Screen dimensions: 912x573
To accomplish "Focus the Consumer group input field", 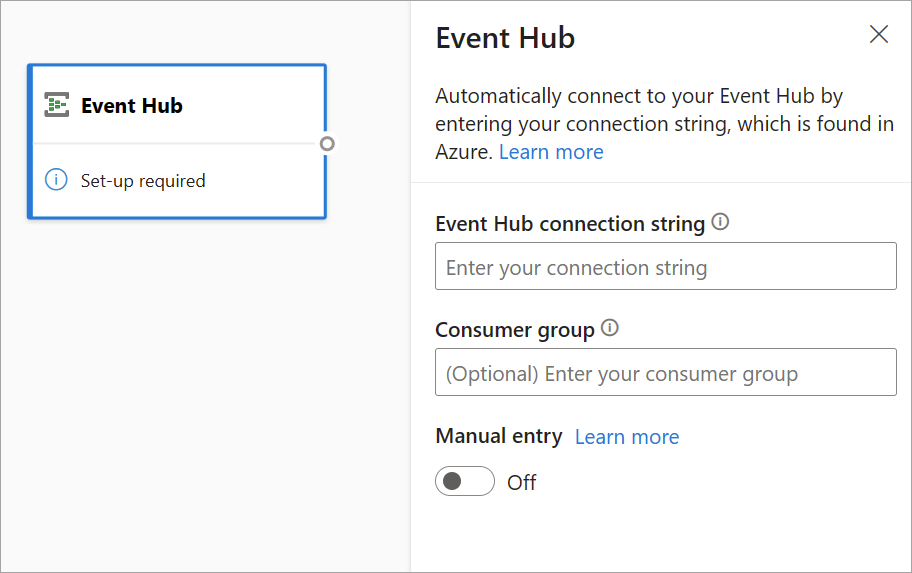I will (x=665, y=373).
